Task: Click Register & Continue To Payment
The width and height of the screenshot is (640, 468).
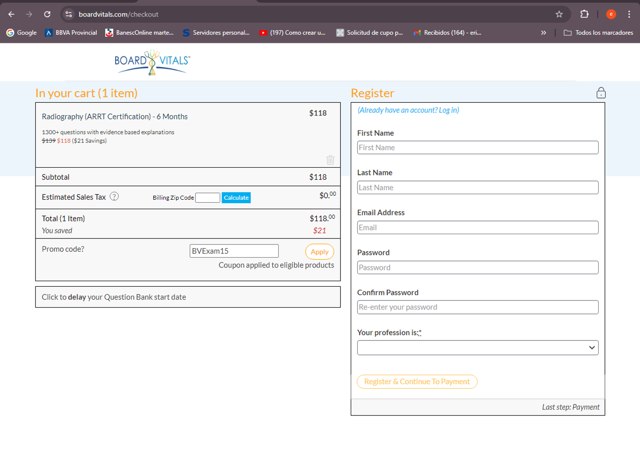Action: coord(417,381)
